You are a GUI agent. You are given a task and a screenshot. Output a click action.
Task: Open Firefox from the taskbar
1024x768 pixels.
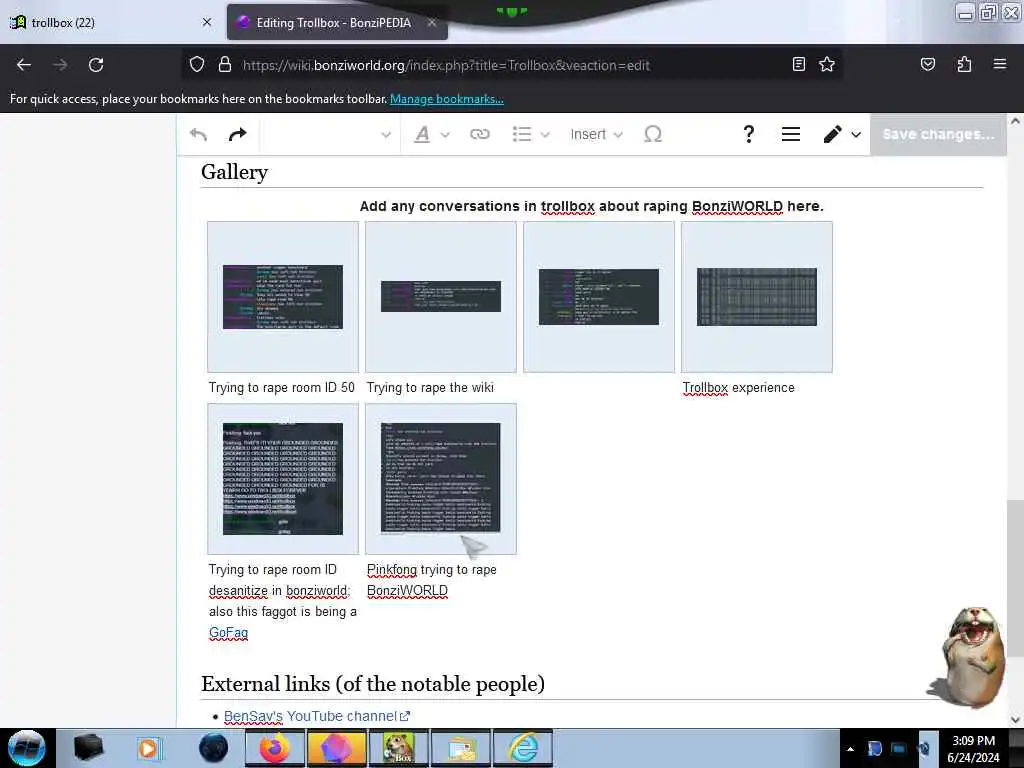pyautogui.click(x=275, y=748)
